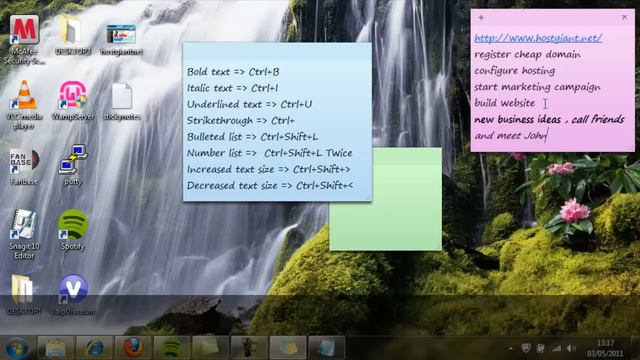The height and width of the screenshot is (360, 640).
Task: Click italic text "call friends"
Action: tap(598, 119)
